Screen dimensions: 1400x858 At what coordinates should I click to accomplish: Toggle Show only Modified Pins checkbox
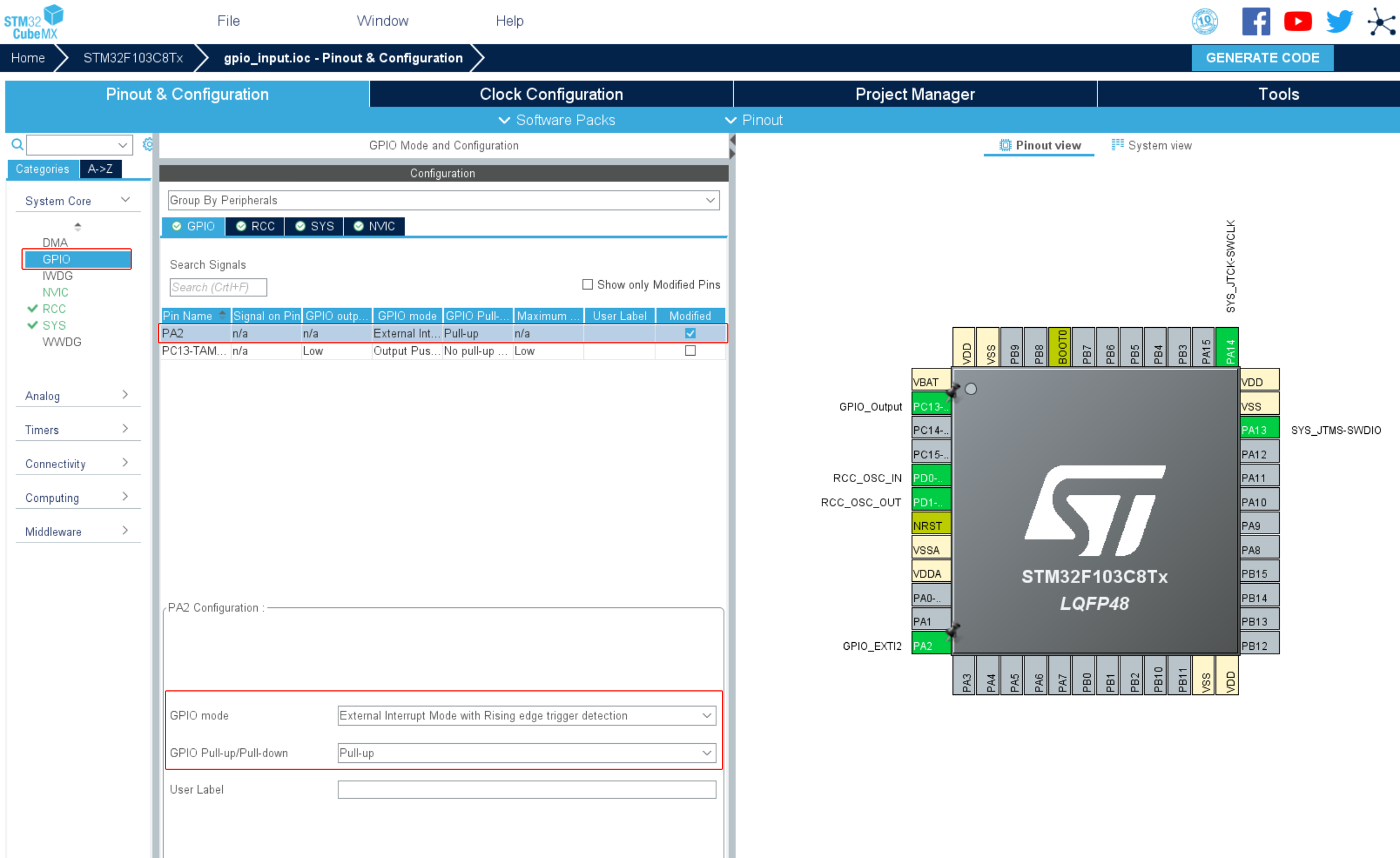point(587,284)
